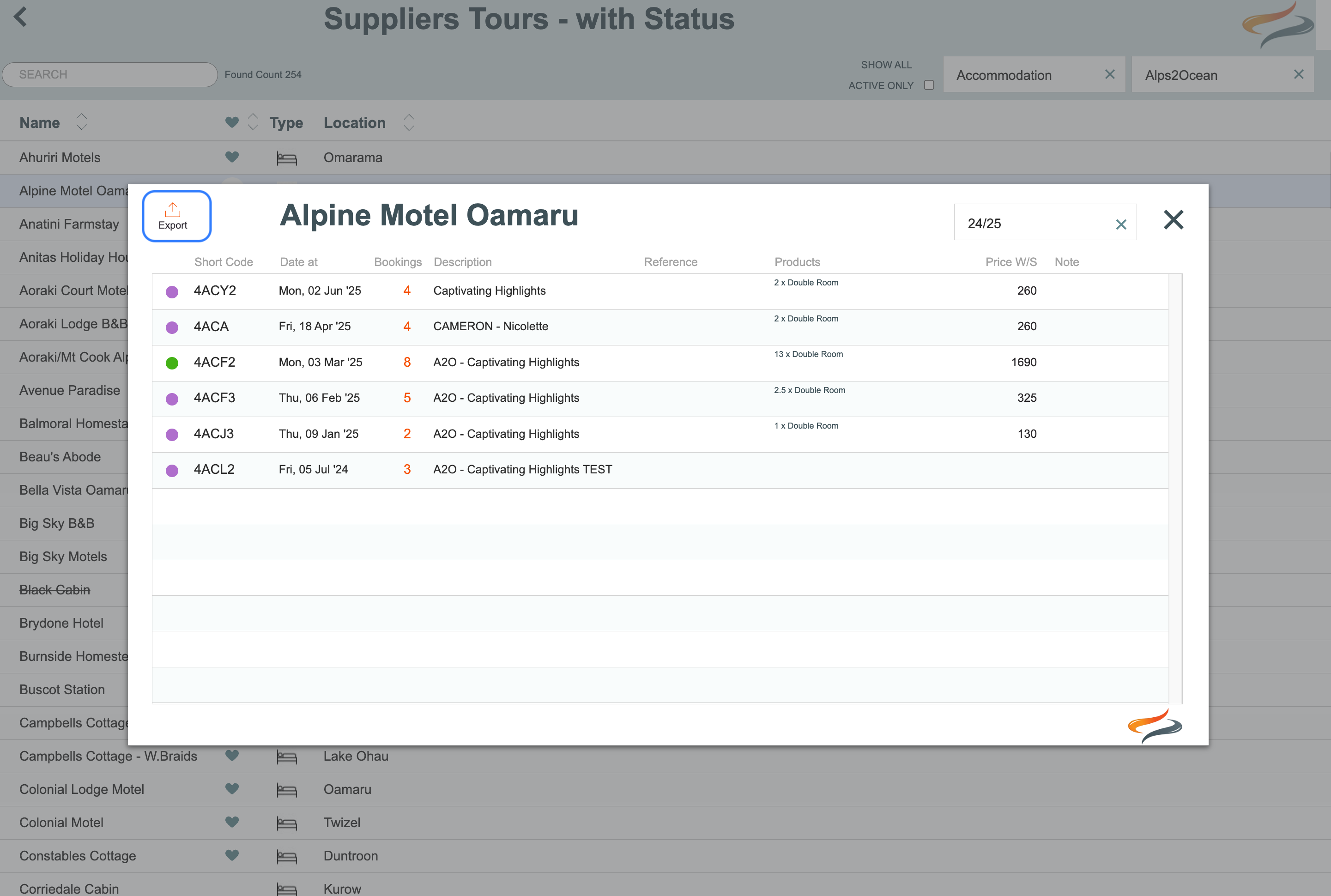The image size is (1331, 896).
Task: Select the 4ACL2 Captivating Highlights TEST row
Action: (x=521, y=470)
